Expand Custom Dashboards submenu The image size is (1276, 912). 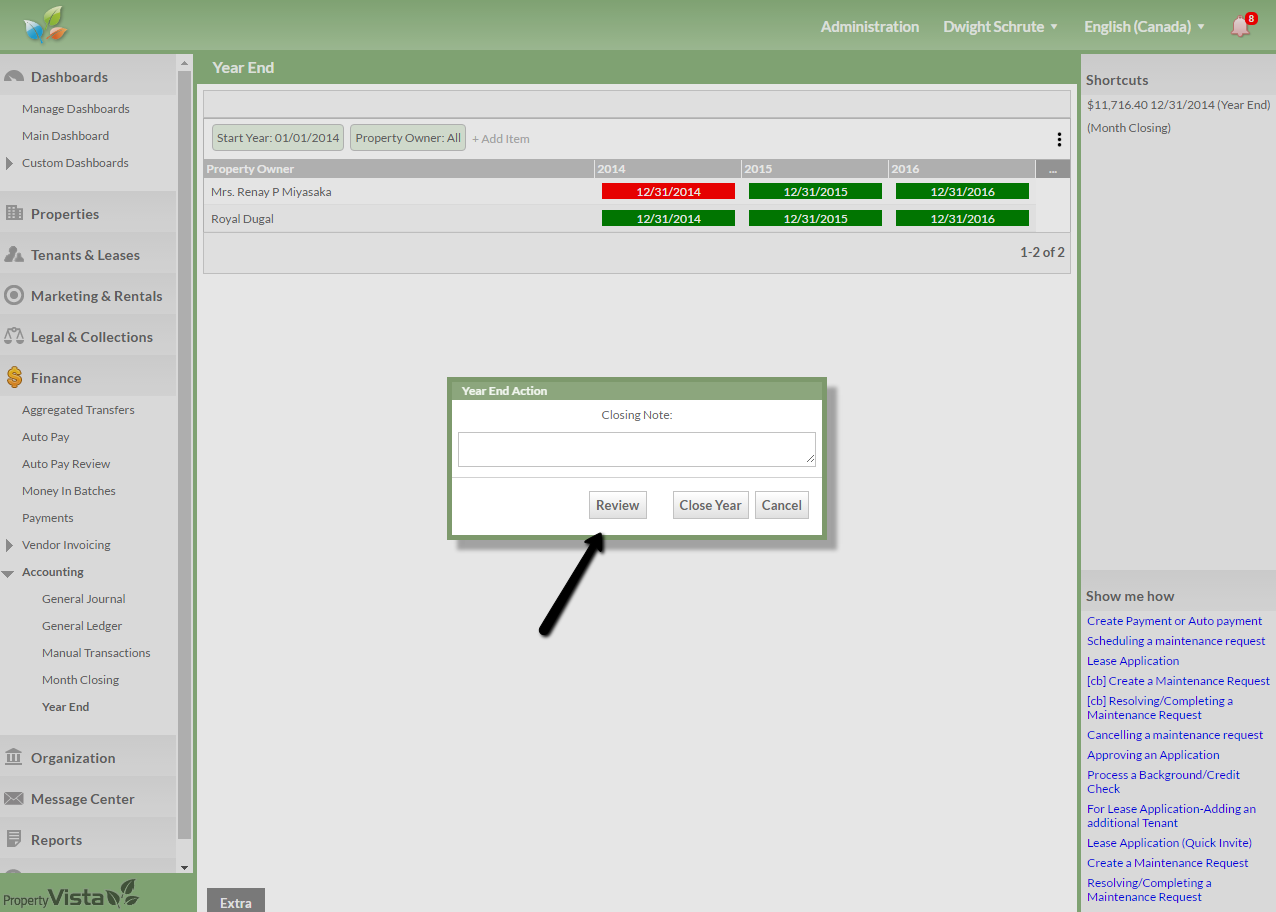[x=10, y=163]
